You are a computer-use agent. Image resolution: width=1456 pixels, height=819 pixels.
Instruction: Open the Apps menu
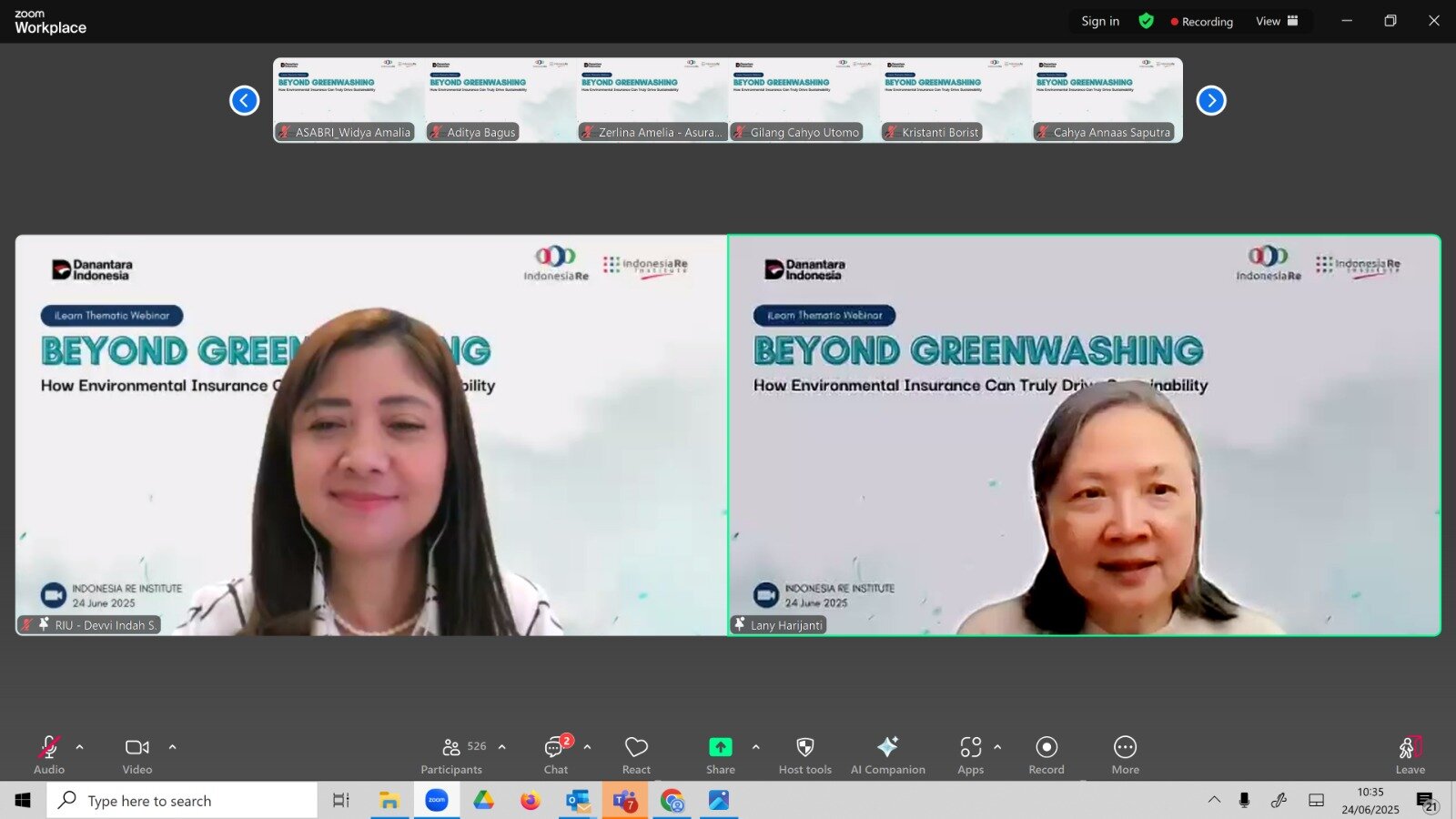(971, 755)
